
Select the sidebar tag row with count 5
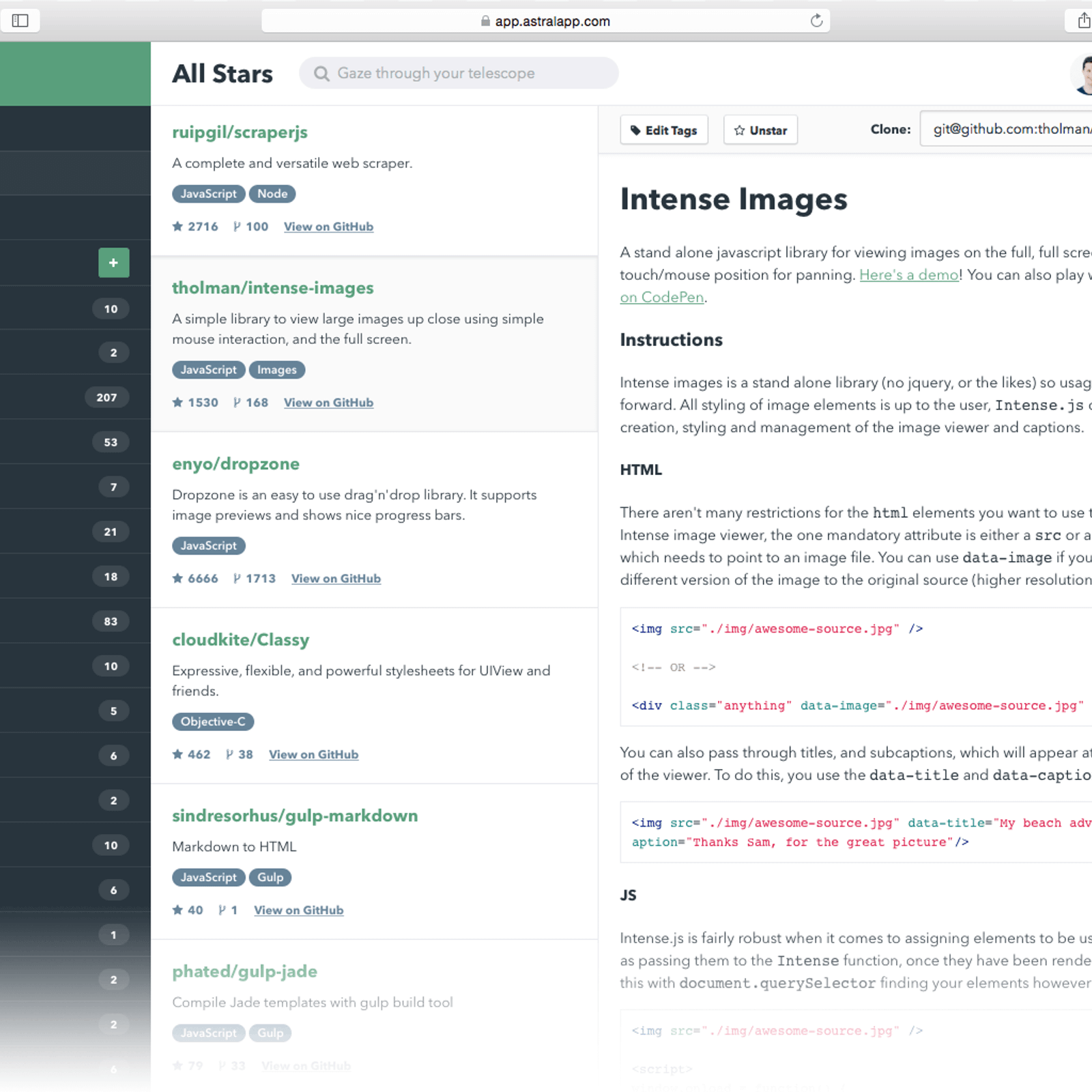click(x=75, y=711)
